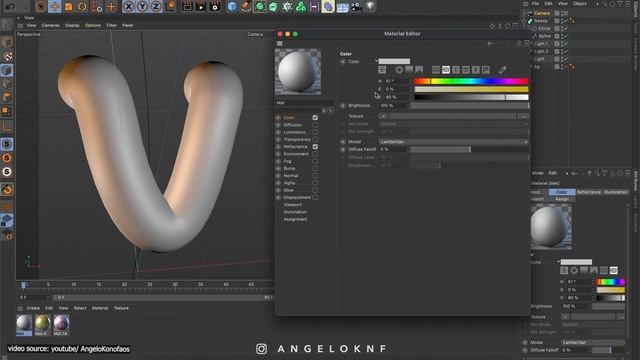Pick color with eyedropper tool
Screen dimensions: 640x360
[502, 70]
